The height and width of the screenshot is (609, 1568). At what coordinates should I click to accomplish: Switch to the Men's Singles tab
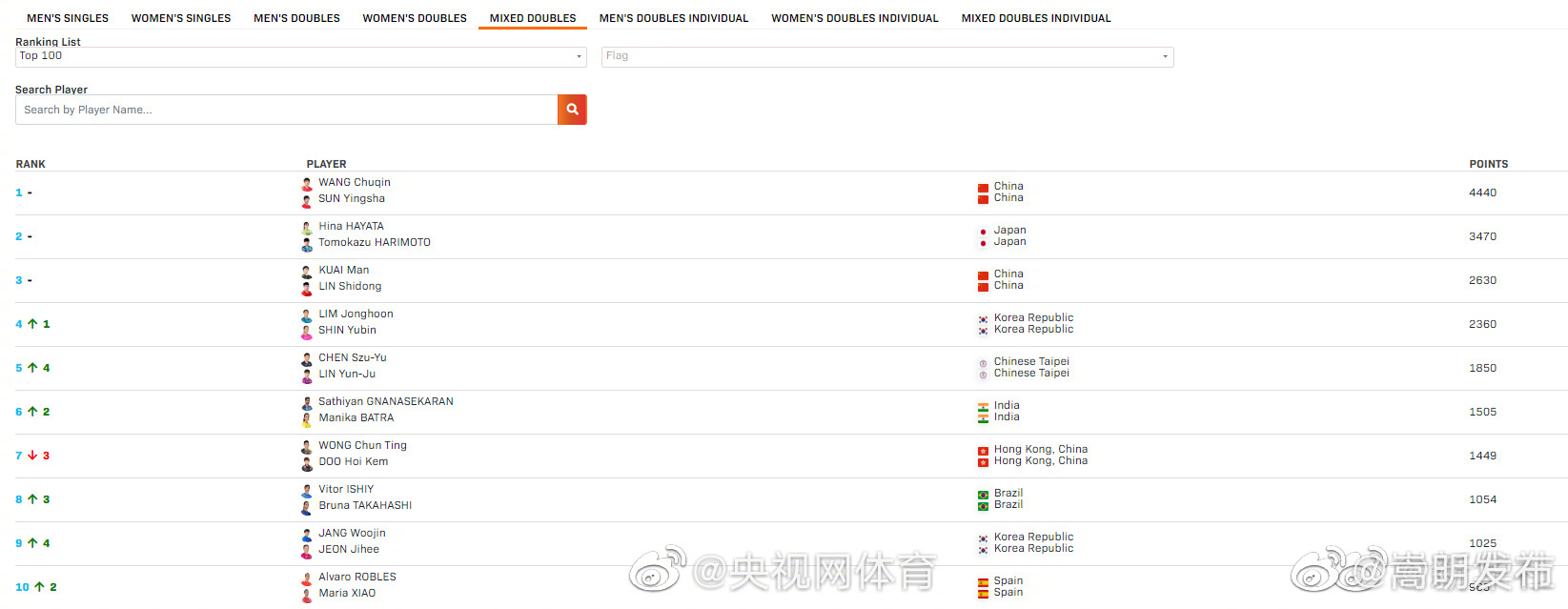pyautogui.click(x=68, y=18)
